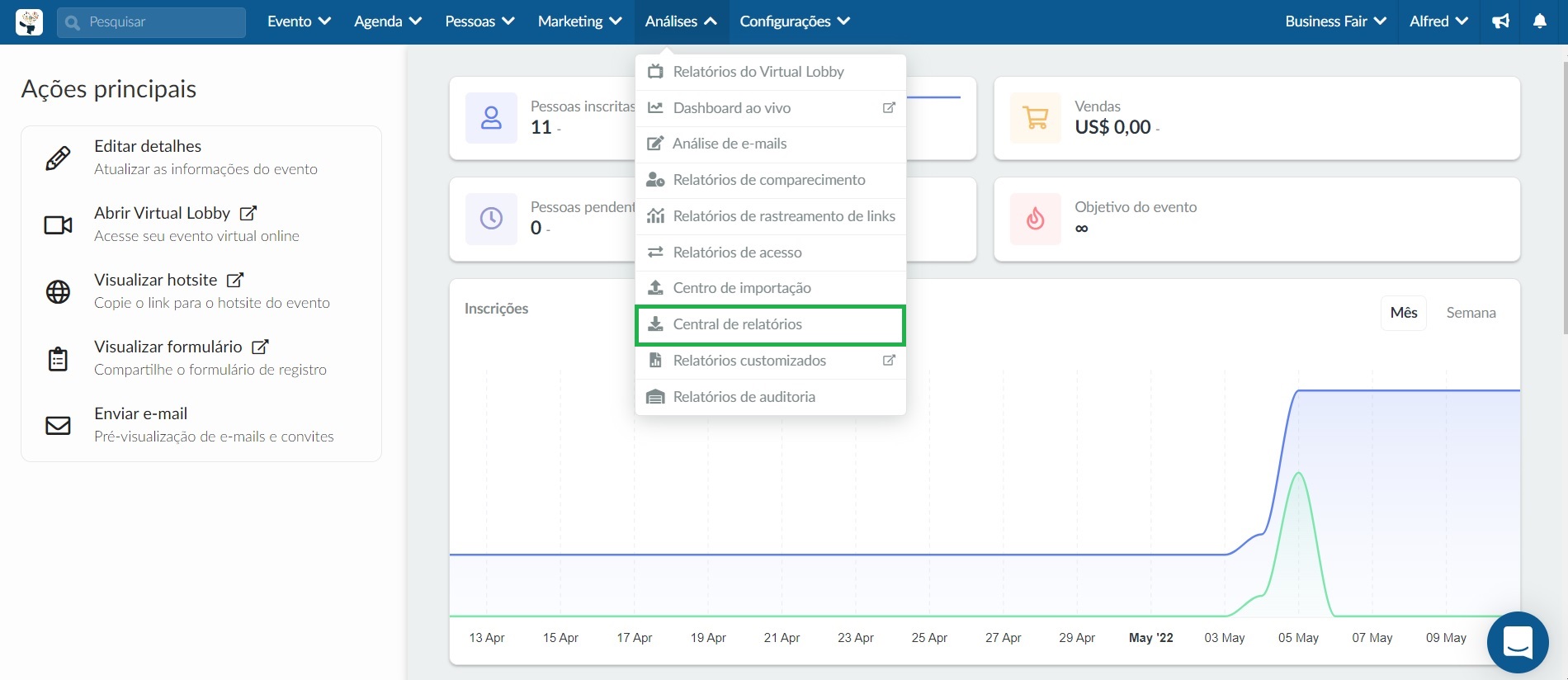Open the notifications bell icon
1568x680 pixels.
pos(1540,21)
